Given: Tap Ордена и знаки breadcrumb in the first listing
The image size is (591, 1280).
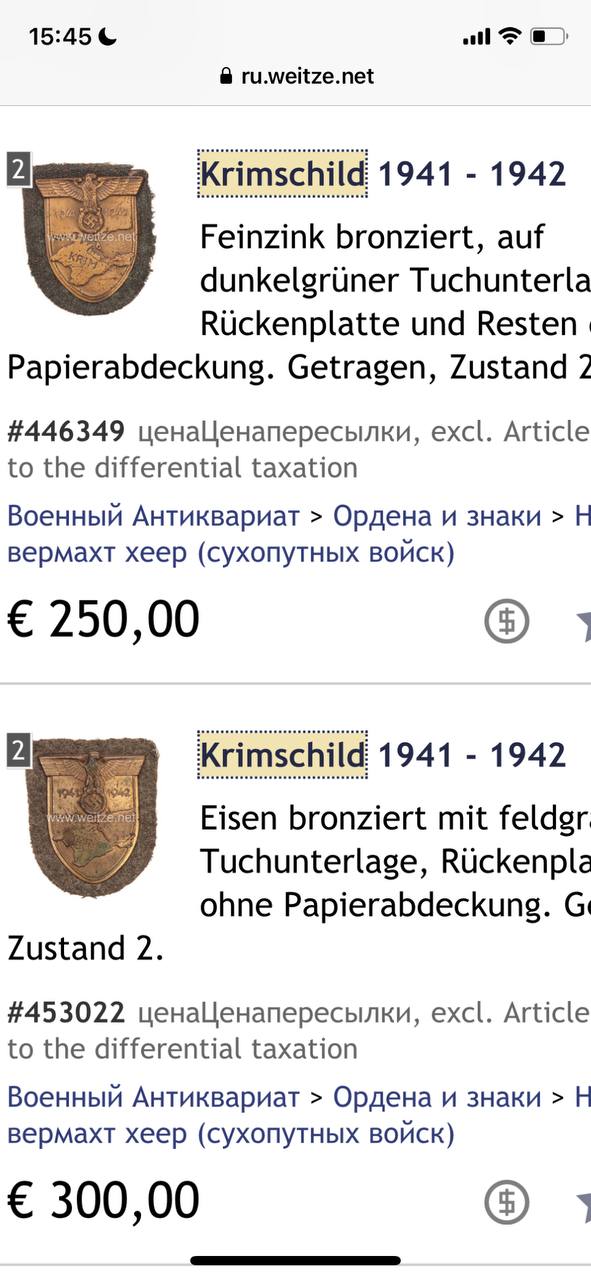Looking at the screenshot, I should (x=437, y=517).
